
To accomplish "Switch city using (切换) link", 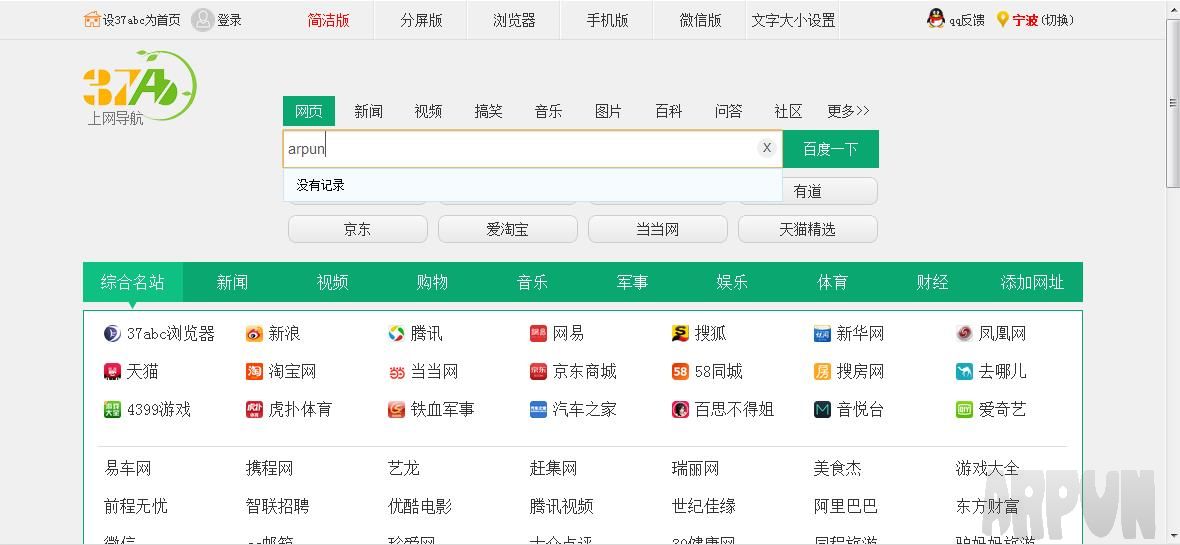I will point(1058,20).
